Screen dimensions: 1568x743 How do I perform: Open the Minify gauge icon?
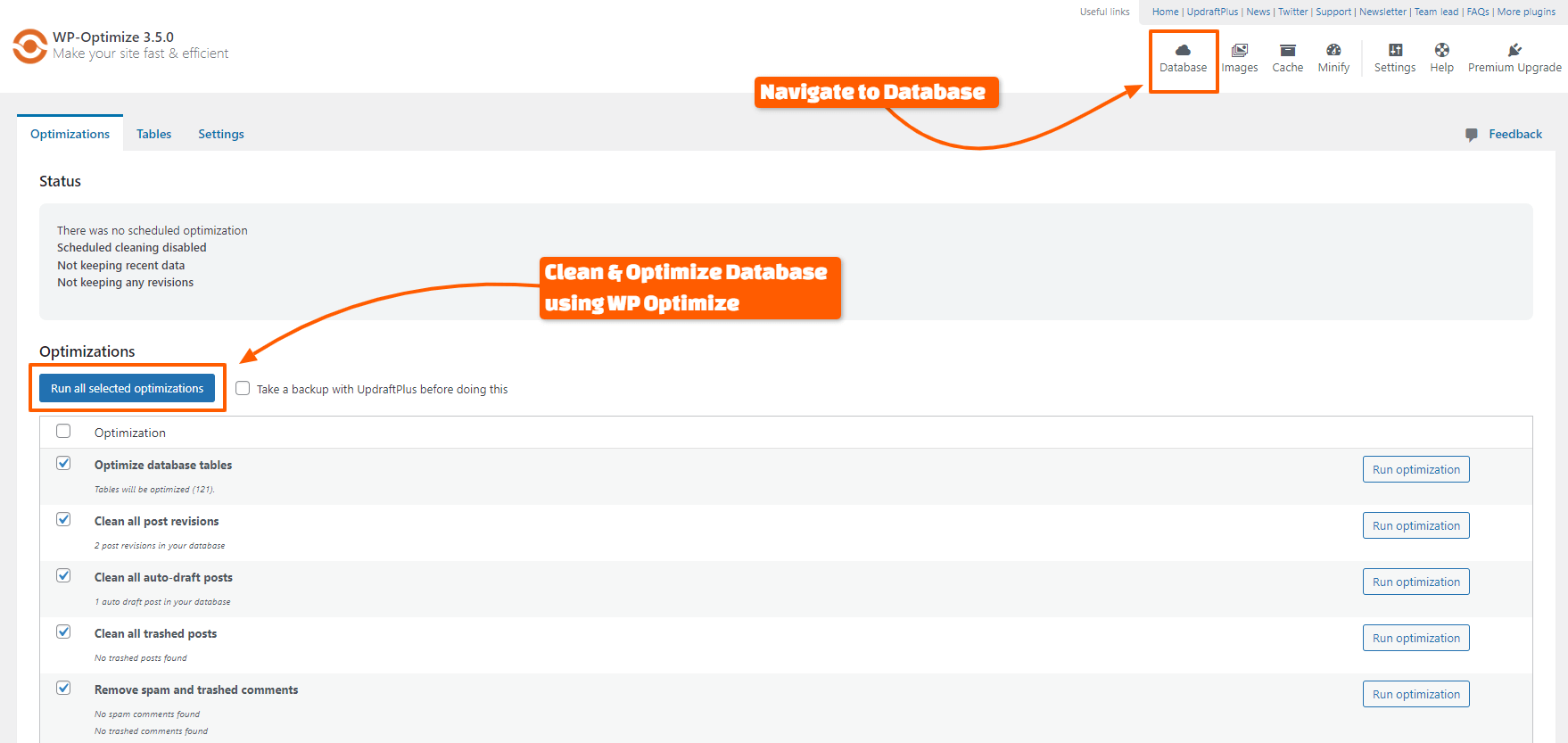(1333, 51)
